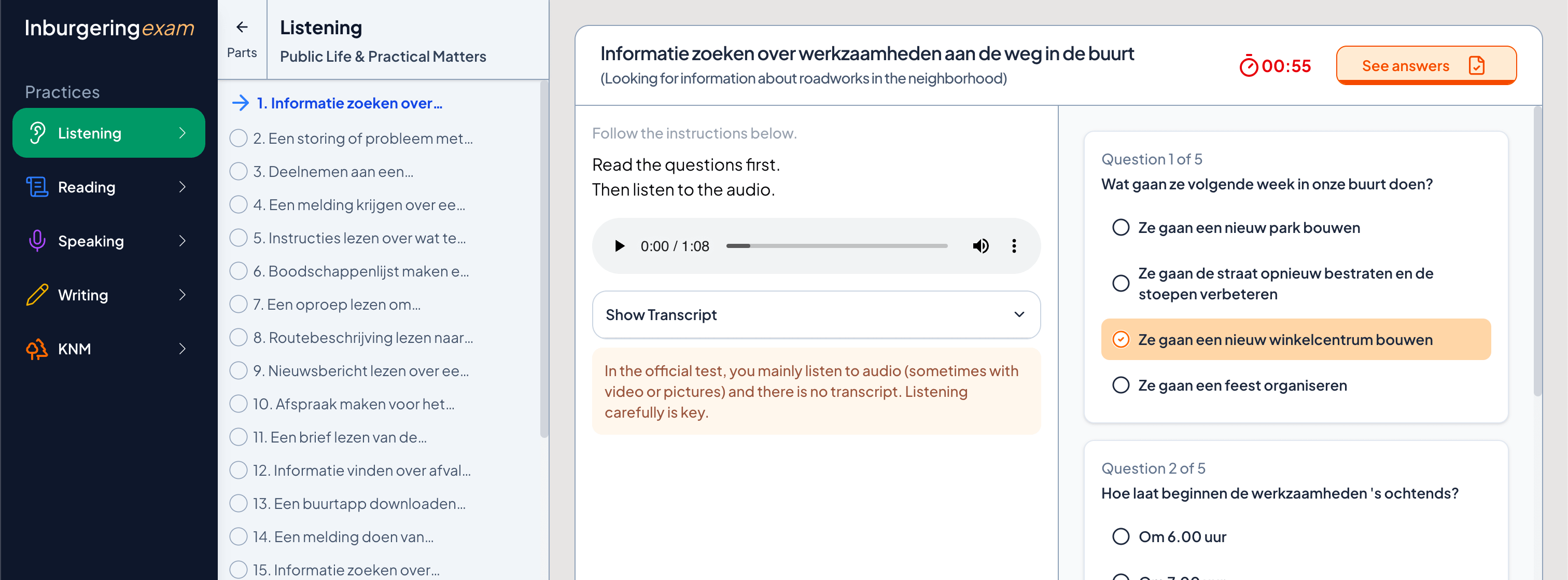Open audio player more options menu
The width and height of the screenshot is (1568, 580).
pyautogui.click(x=1014, y=246)
